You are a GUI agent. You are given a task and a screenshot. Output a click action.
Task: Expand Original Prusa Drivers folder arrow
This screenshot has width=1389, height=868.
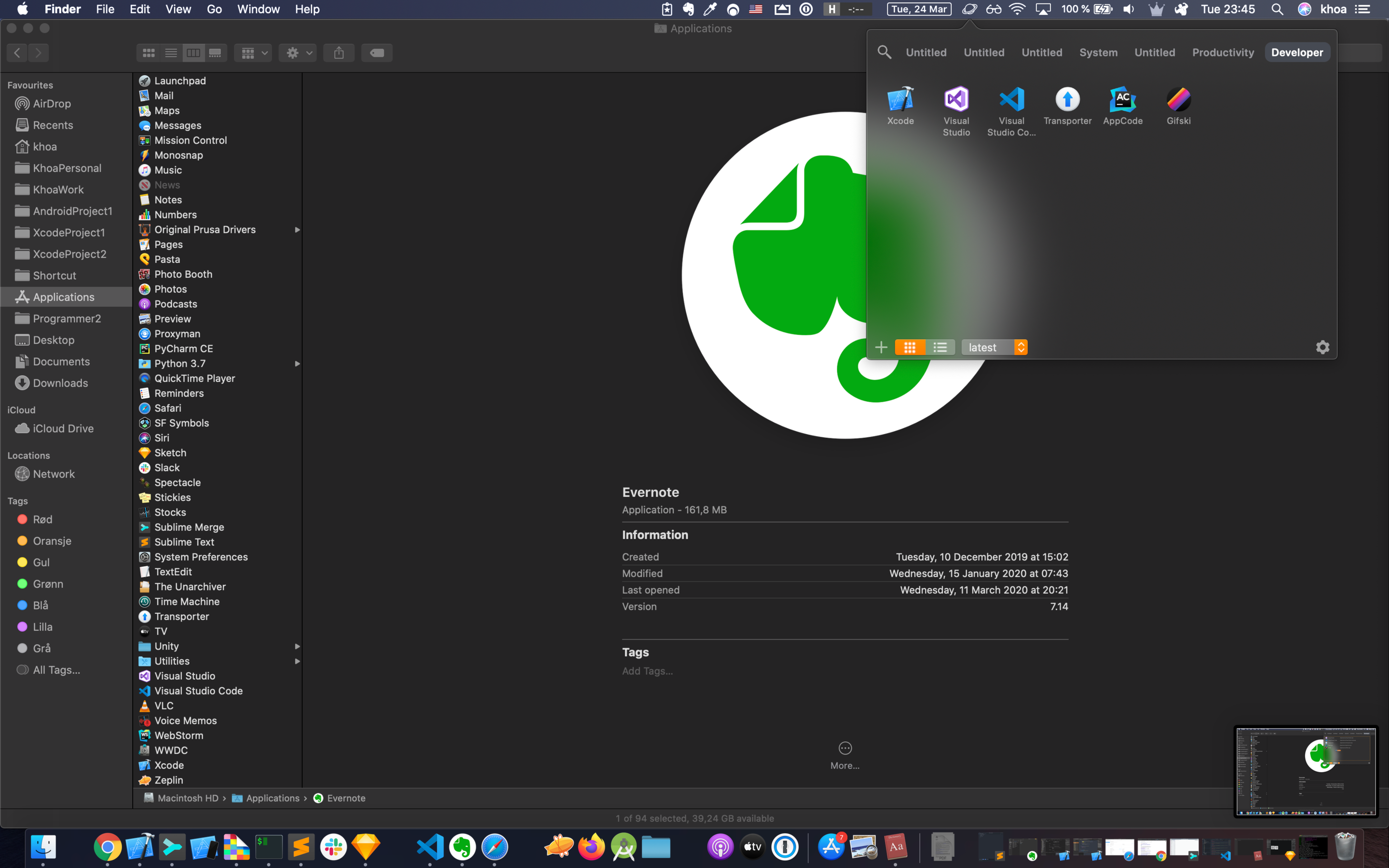[x=297, y=230]
